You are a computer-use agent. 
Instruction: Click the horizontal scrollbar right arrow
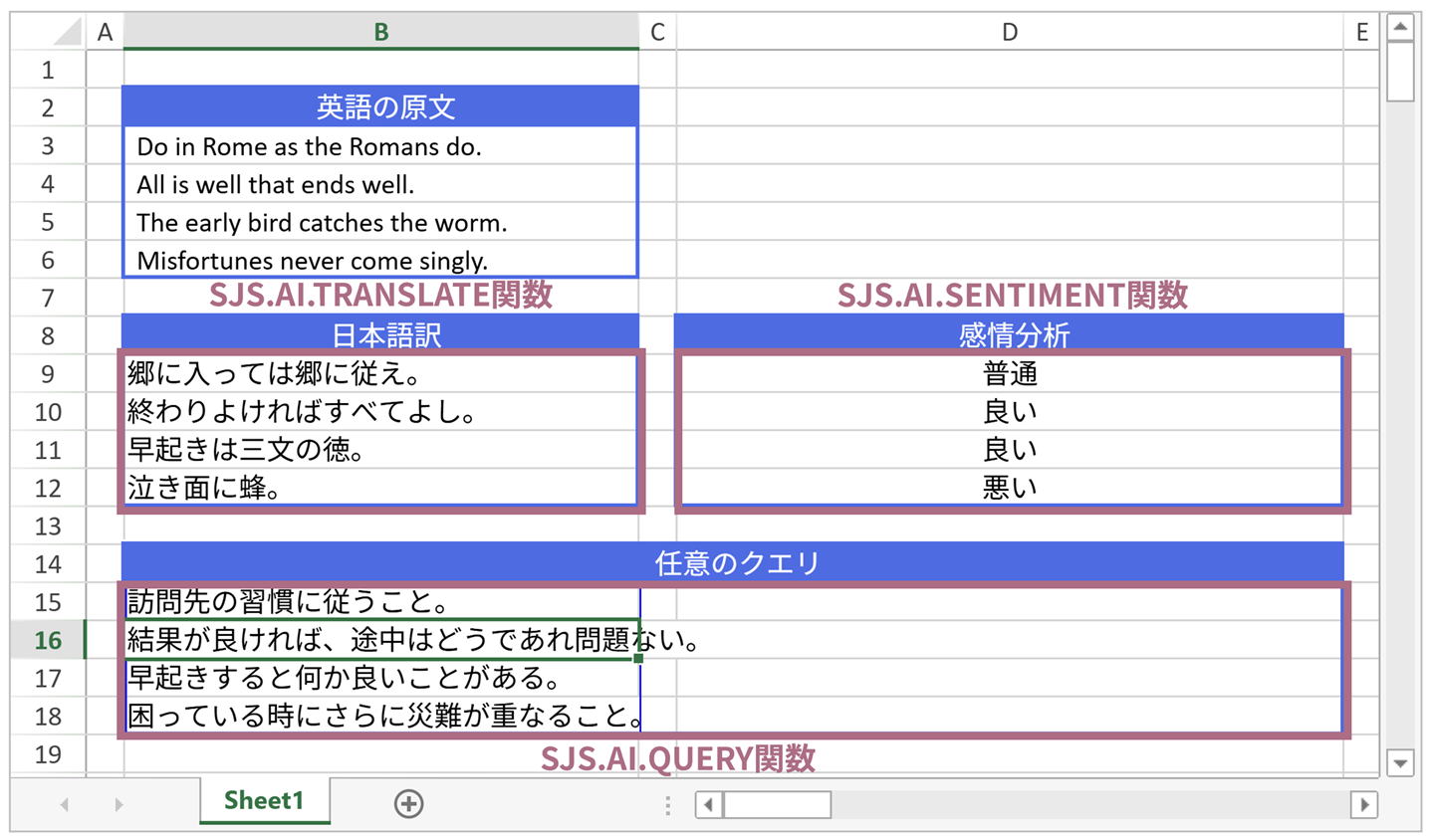pos(1362,804)
